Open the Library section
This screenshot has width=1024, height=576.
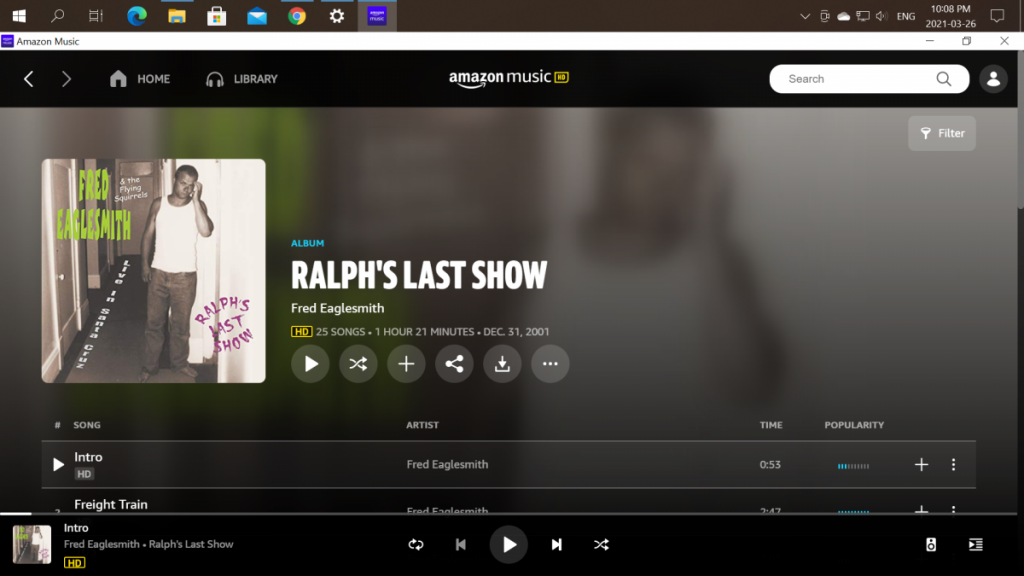coord(242,79)
